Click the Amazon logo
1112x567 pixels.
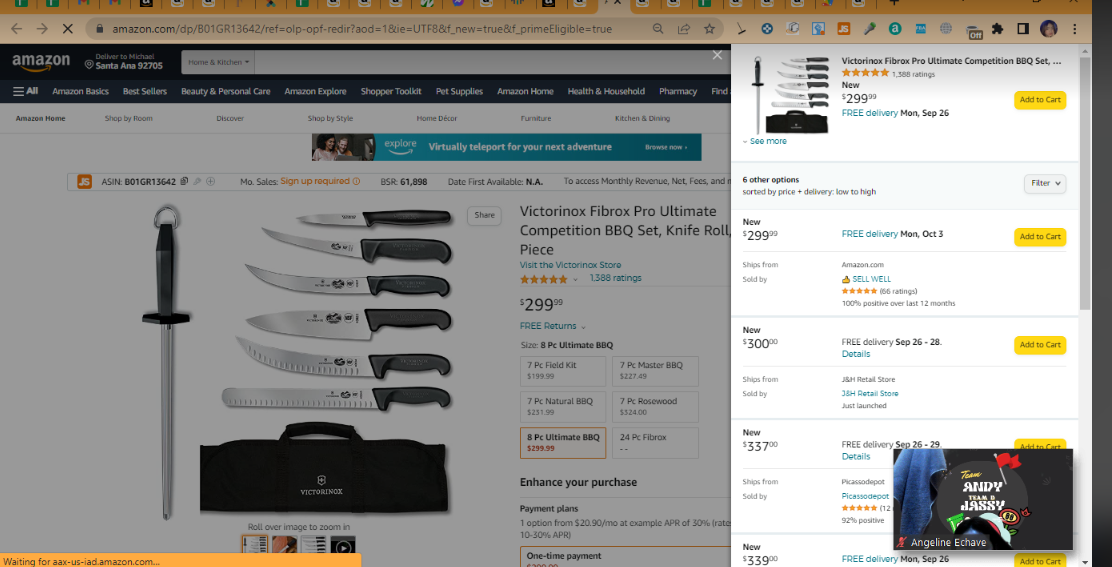click(x=41, y=62)
